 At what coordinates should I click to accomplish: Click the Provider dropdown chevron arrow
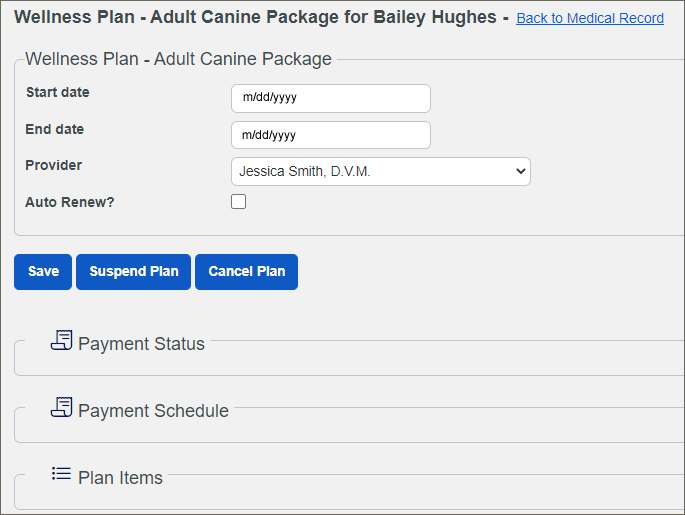point(520,171)
